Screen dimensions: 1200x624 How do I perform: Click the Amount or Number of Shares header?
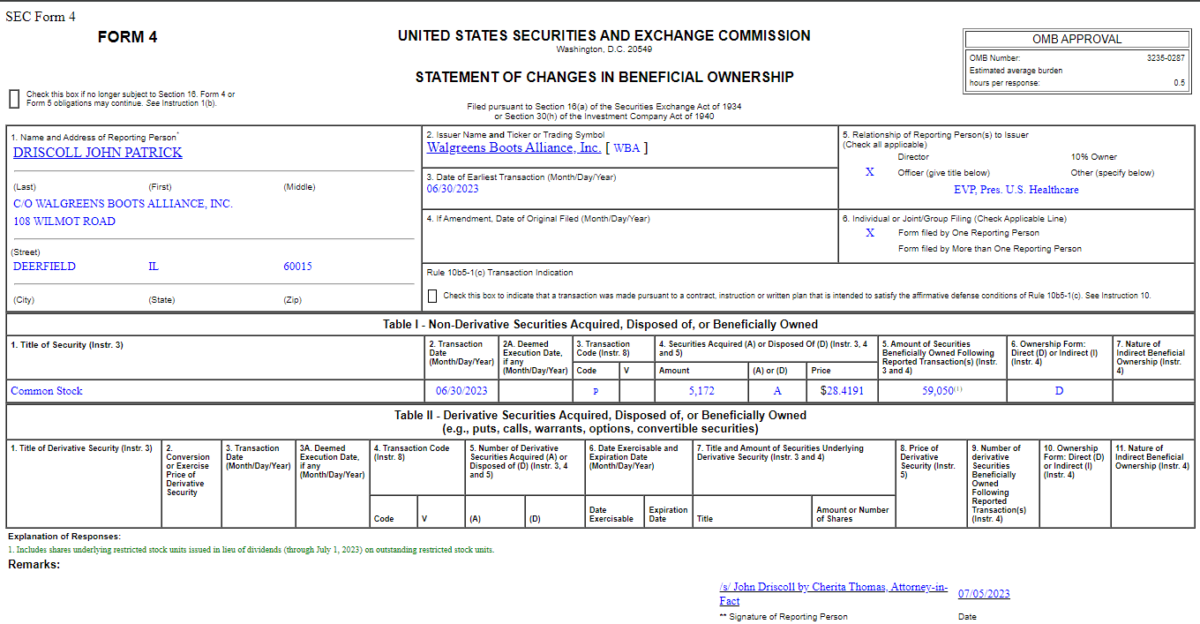pyautogui.click(x=852, y=514)
